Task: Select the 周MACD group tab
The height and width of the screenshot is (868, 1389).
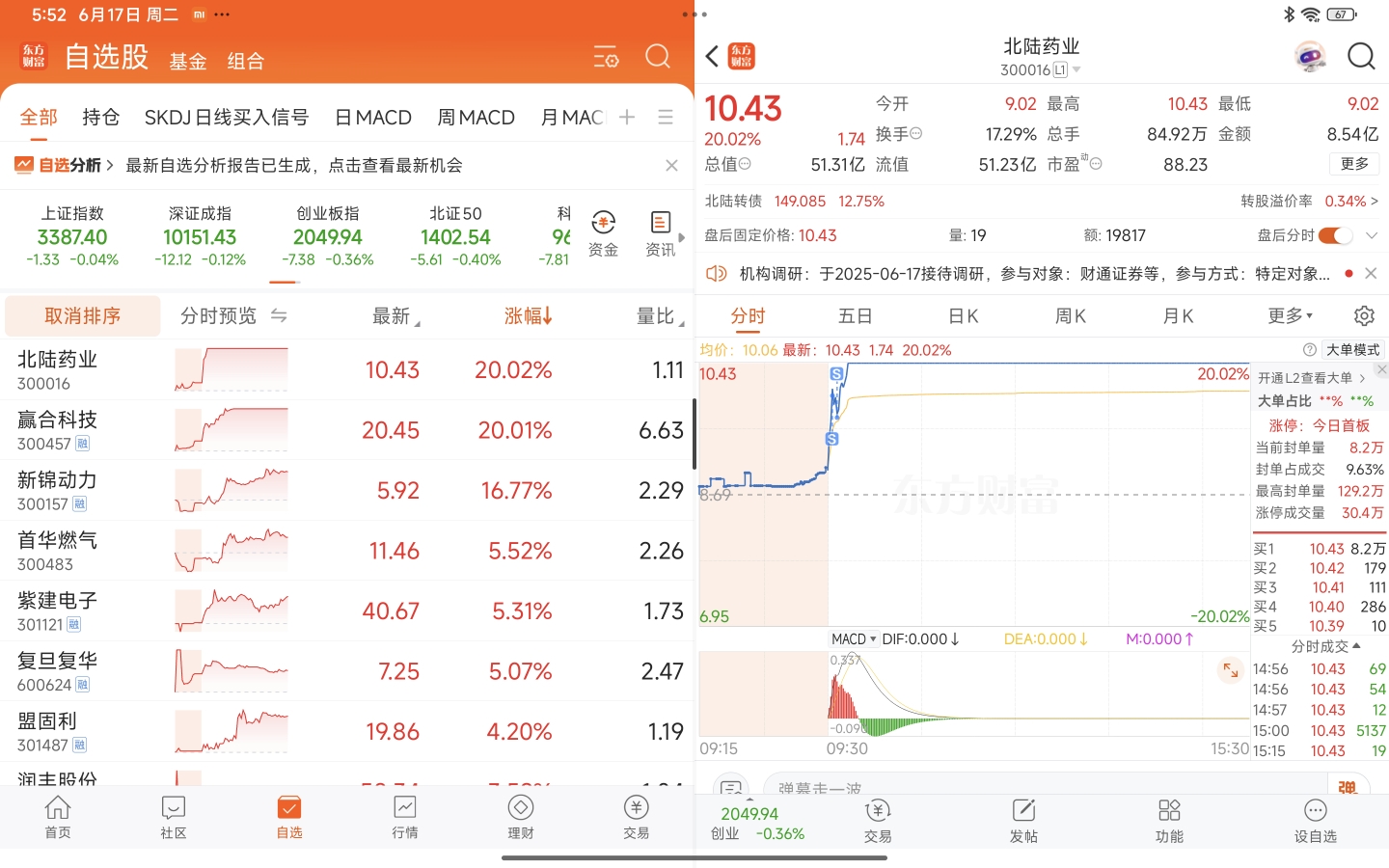Action: click(477, 118)
